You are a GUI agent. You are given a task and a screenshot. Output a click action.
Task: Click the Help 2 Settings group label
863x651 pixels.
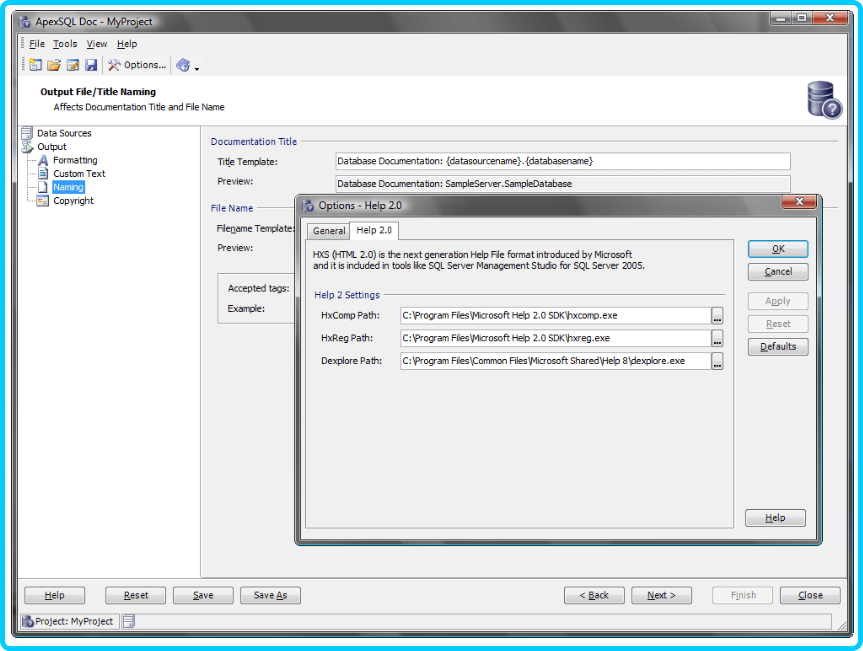pyautogui.click(x=347, y=295)
